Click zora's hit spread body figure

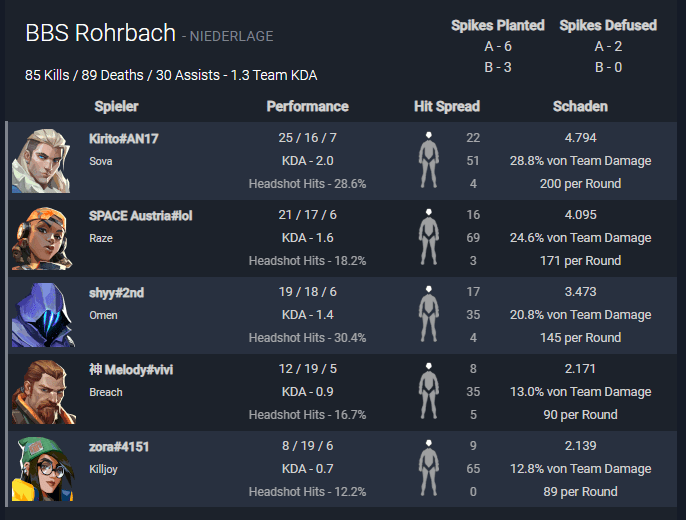(429, 468)
